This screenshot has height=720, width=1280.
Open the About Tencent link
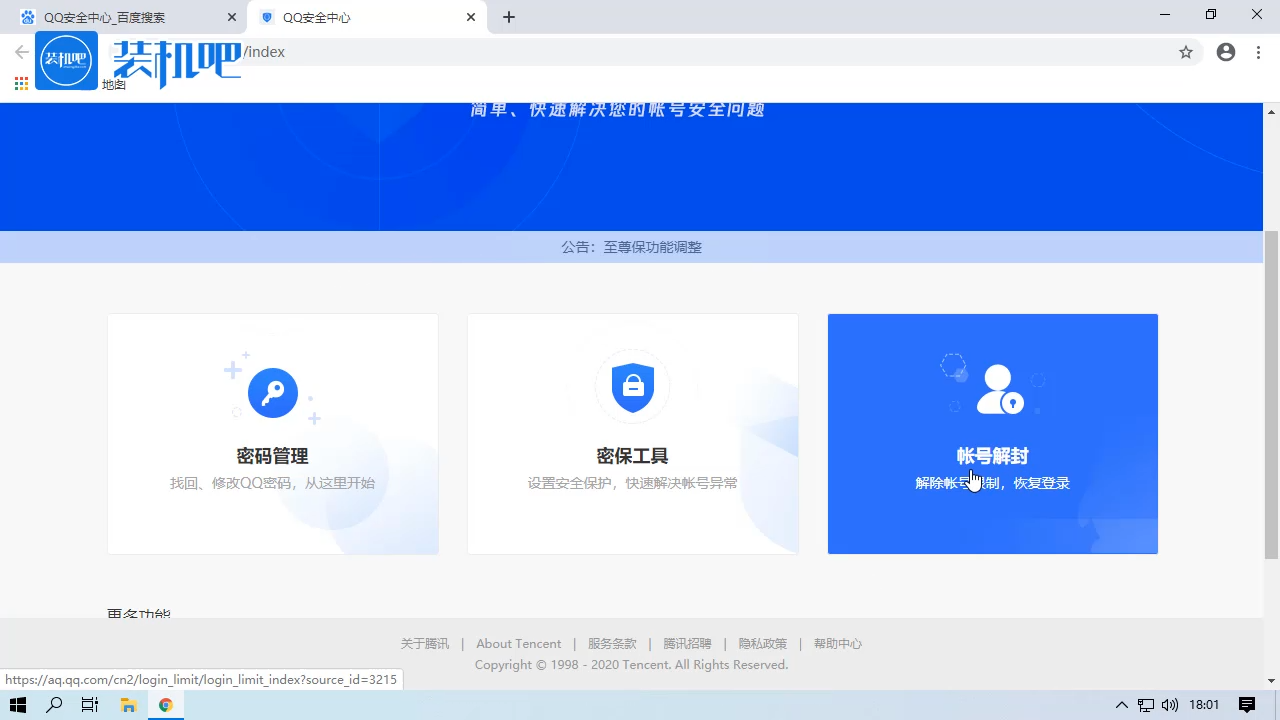tap(518, 643)
